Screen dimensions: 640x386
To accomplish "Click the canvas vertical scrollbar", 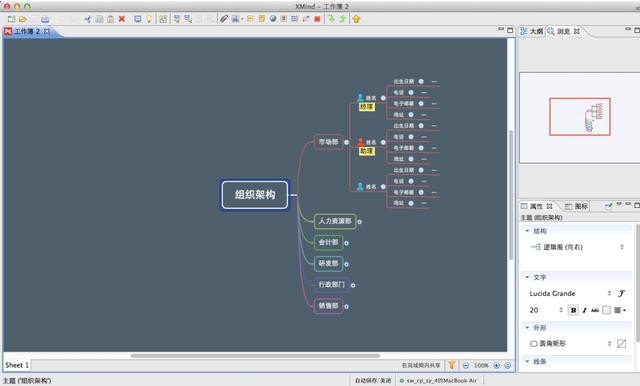I will pyautogui.click(x=511, y=195).
